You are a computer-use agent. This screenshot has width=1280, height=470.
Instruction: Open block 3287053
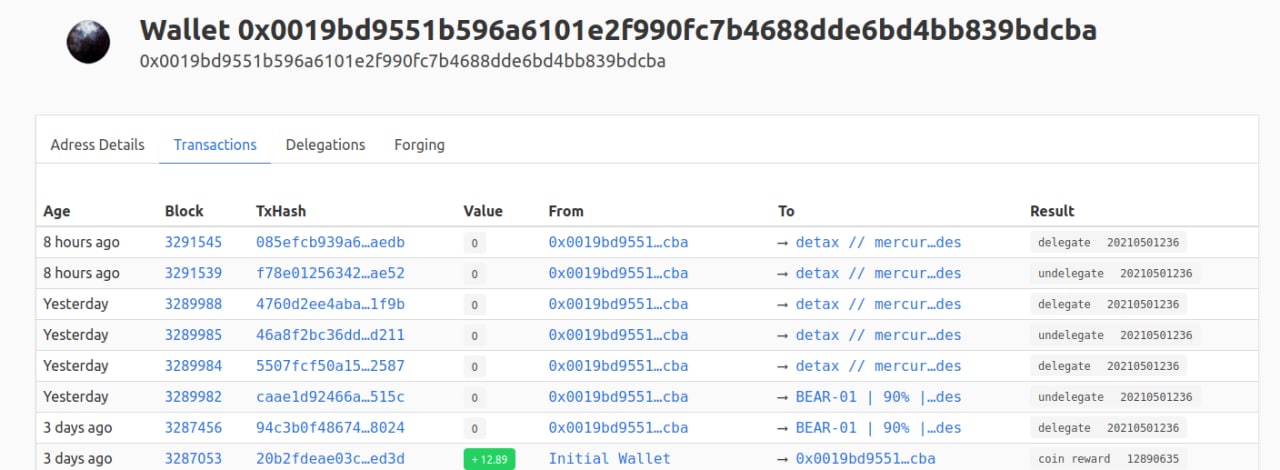[x=193, y=459]
